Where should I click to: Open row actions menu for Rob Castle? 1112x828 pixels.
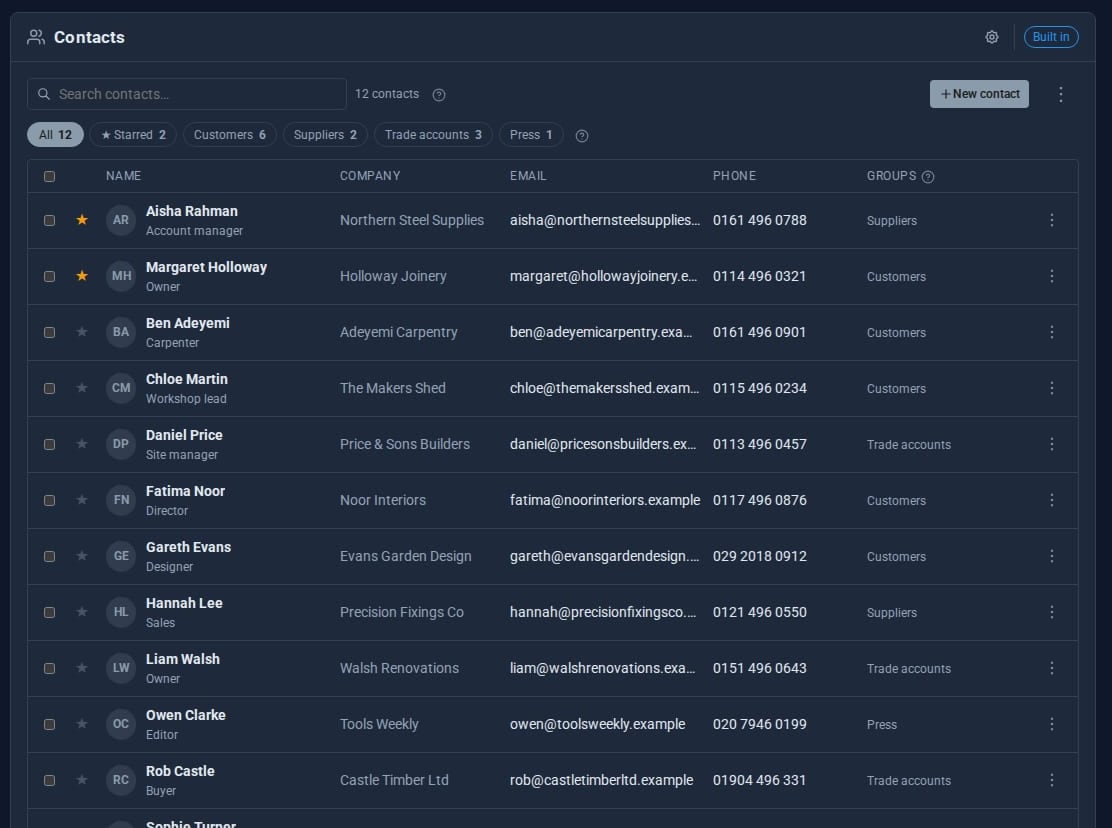[1052, 781]
